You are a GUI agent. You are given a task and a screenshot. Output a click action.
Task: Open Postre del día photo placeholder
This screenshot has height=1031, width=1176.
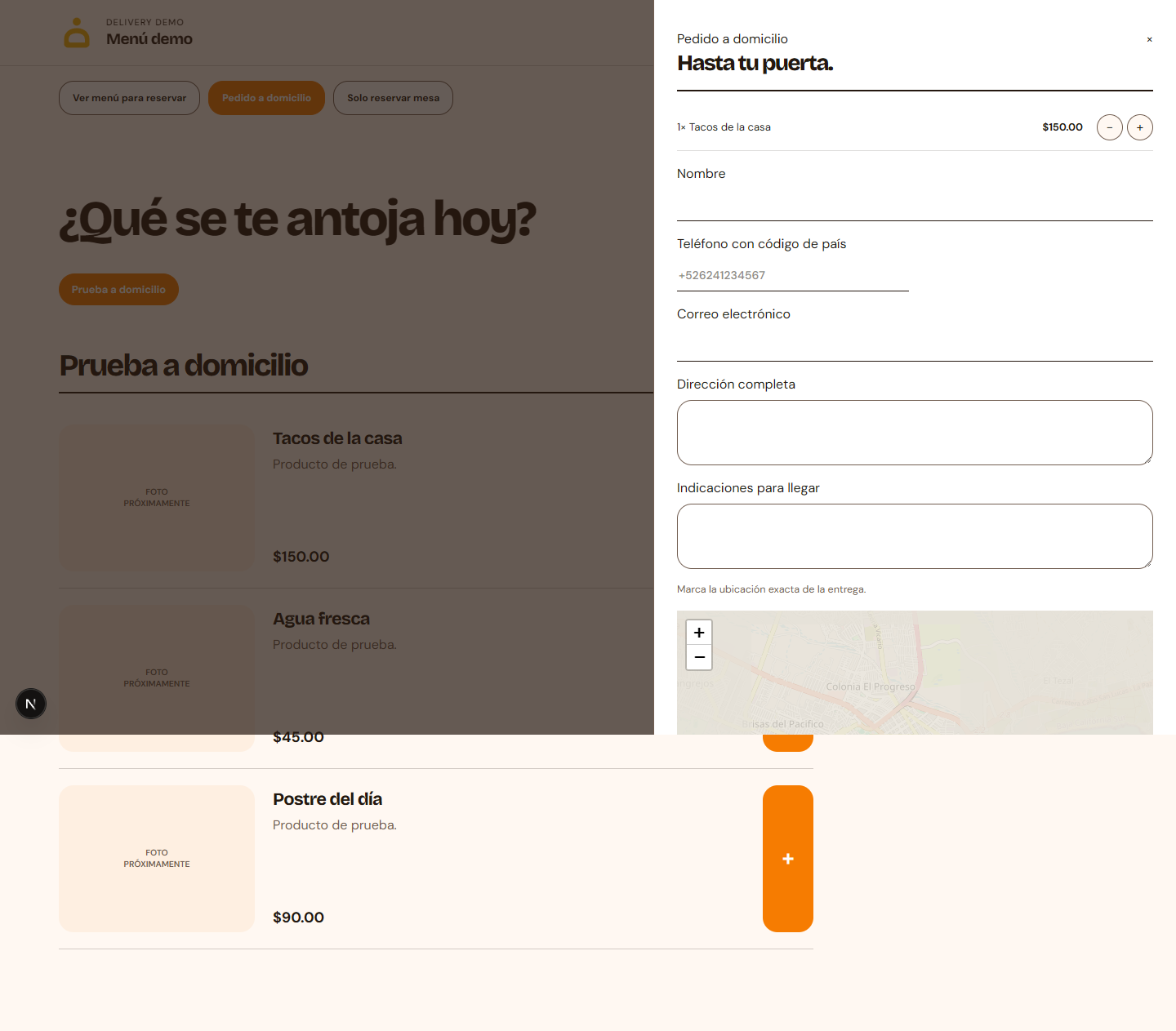[157, 859]
